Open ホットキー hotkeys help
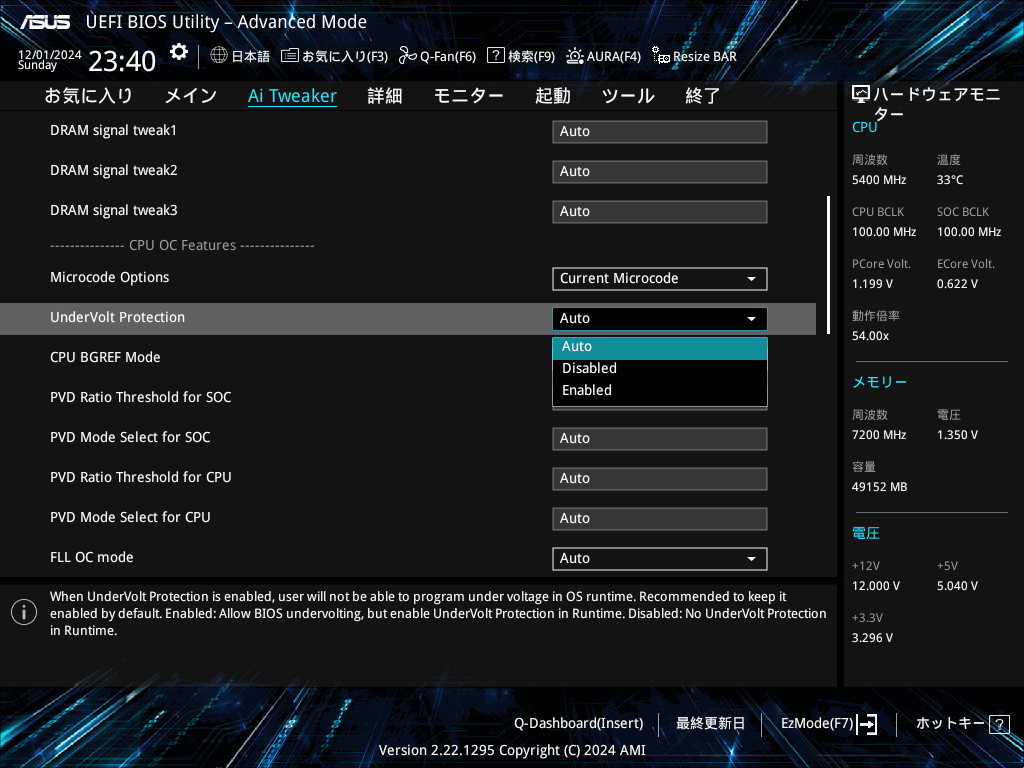This screenshot has height=768, width=1024. [962, 724]
